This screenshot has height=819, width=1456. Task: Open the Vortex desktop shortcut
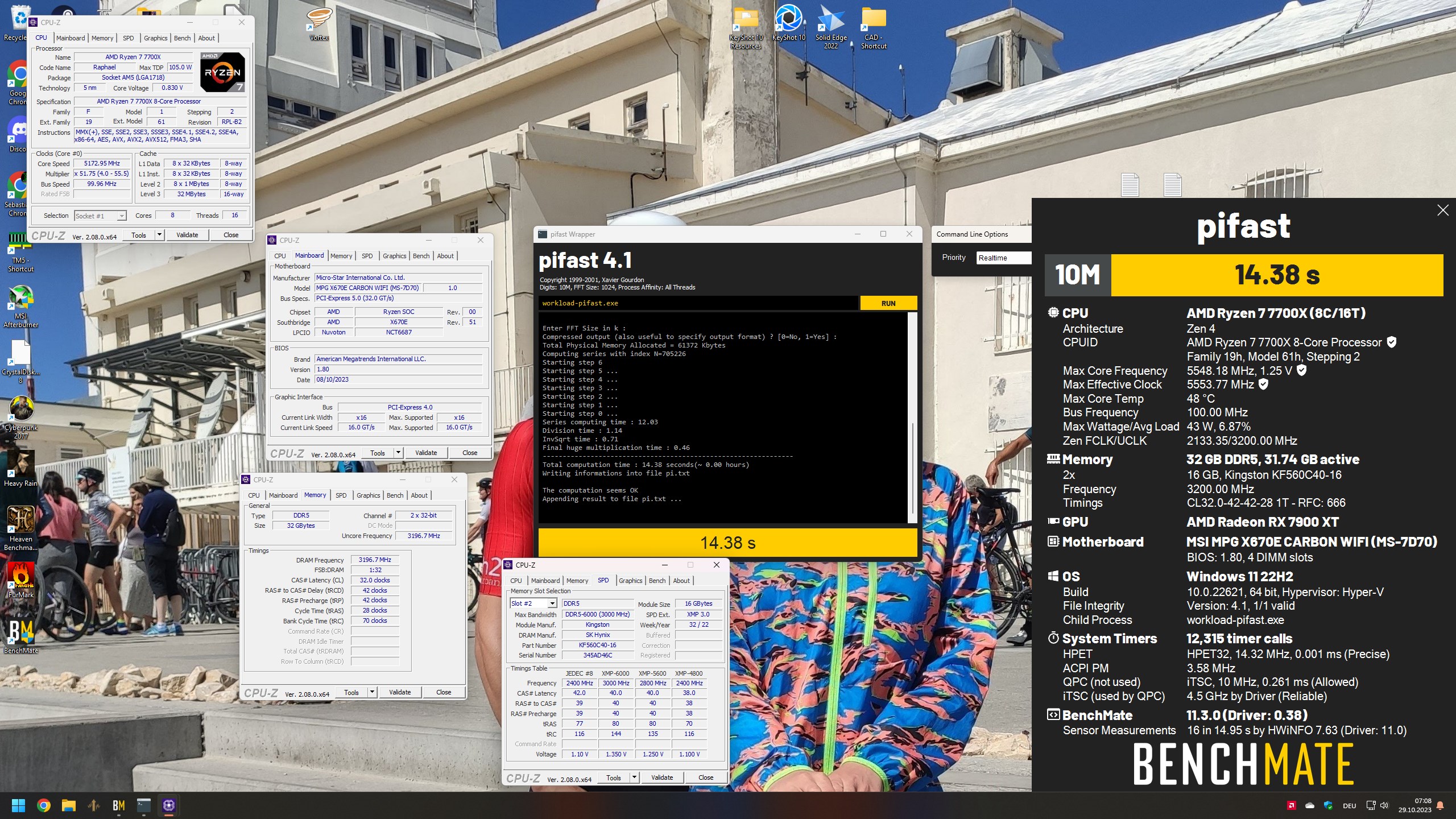tap(319, 24)
